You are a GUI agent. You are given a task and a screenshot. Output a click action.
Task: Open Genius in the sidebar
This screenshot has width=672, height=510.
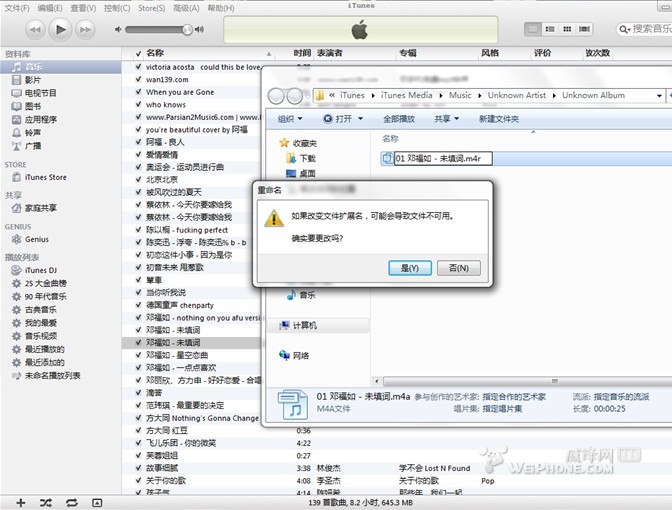tap(36, 240)
